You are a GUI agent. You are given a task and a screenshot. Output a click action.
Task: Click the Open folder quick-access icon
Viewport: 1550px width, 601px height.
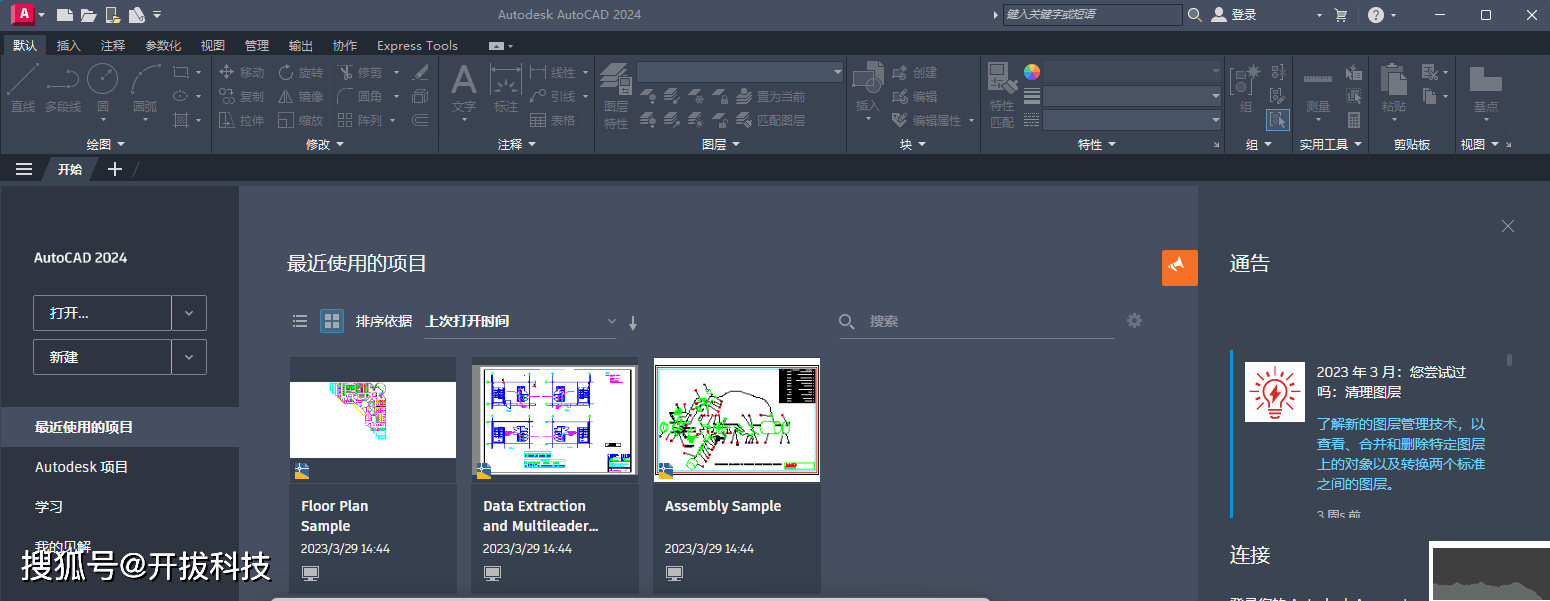click(88, 15)
